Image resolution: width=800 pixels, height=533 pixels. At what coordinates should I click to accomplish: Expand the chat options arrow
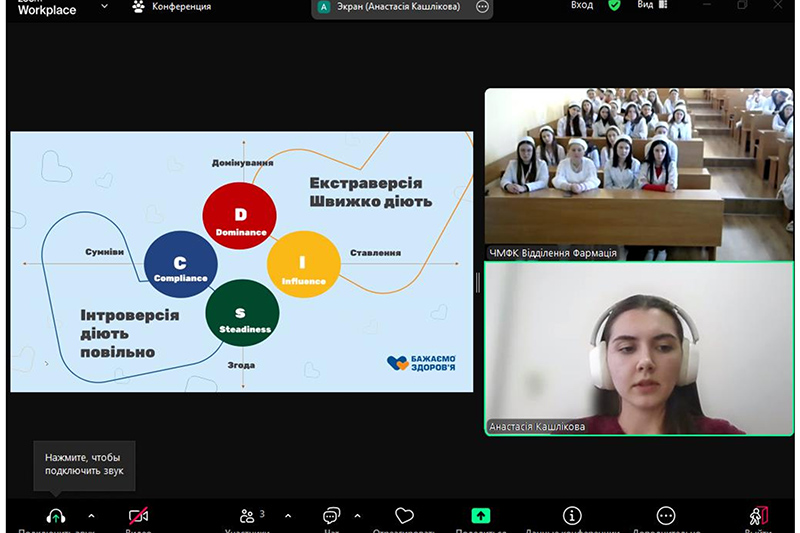358,516
